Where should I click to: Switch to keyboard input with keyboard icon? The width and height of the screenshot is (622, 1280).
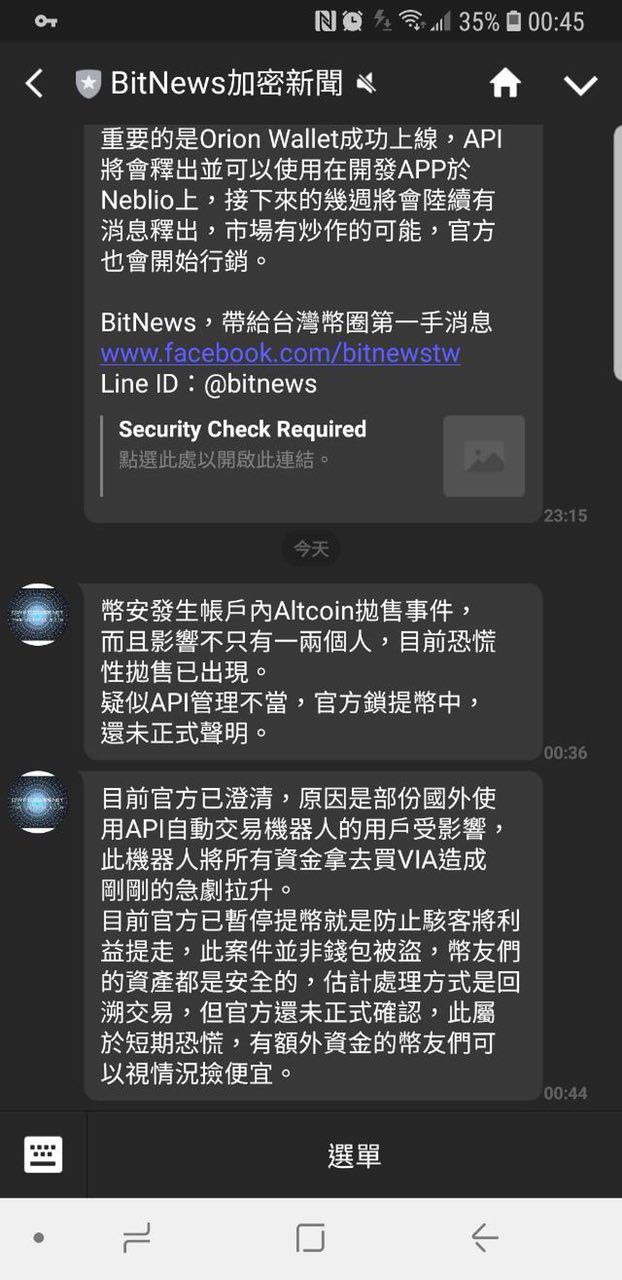point(43,1155)
